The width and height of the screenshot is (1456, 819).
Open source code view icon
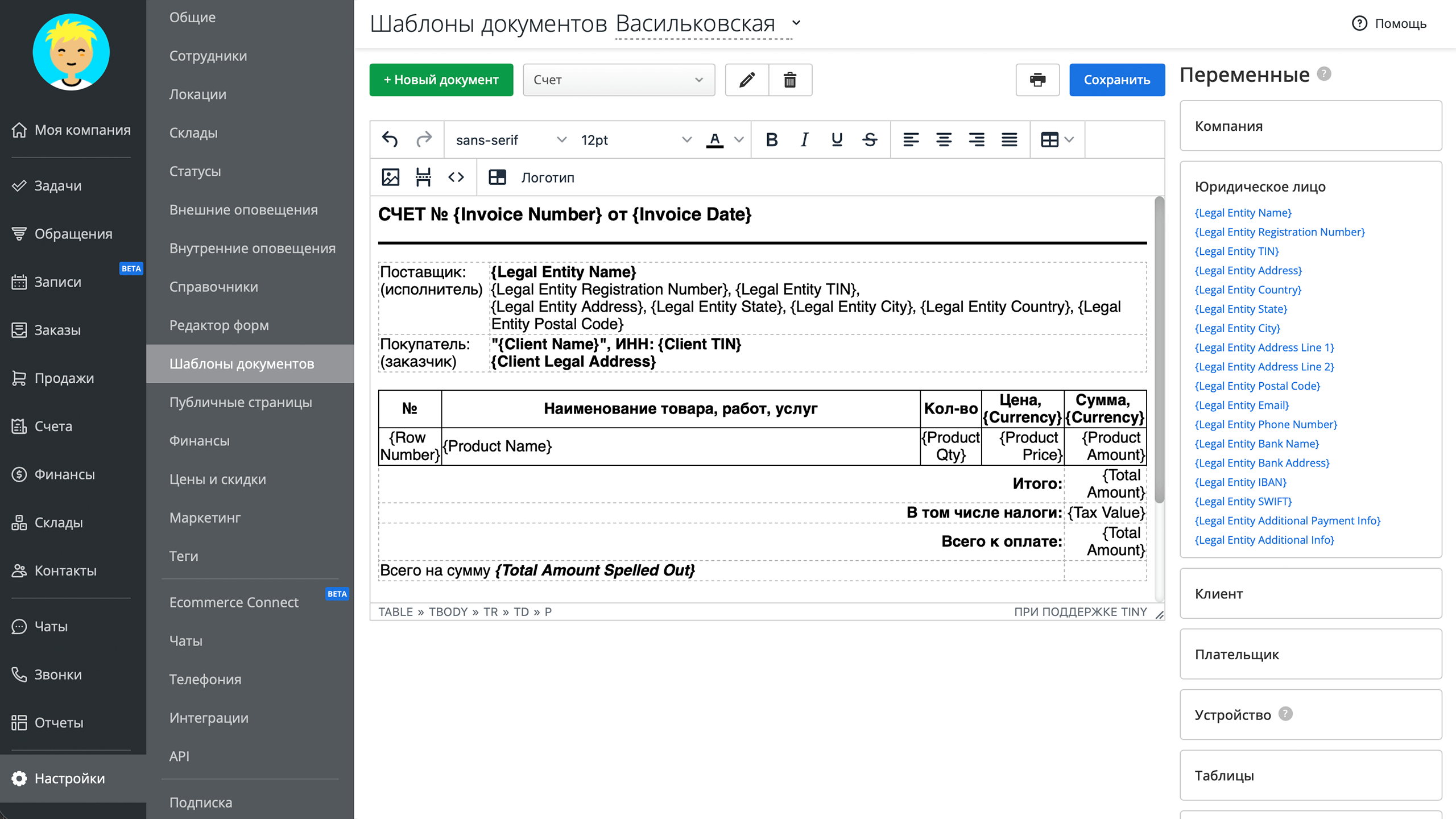pos(456,177)
